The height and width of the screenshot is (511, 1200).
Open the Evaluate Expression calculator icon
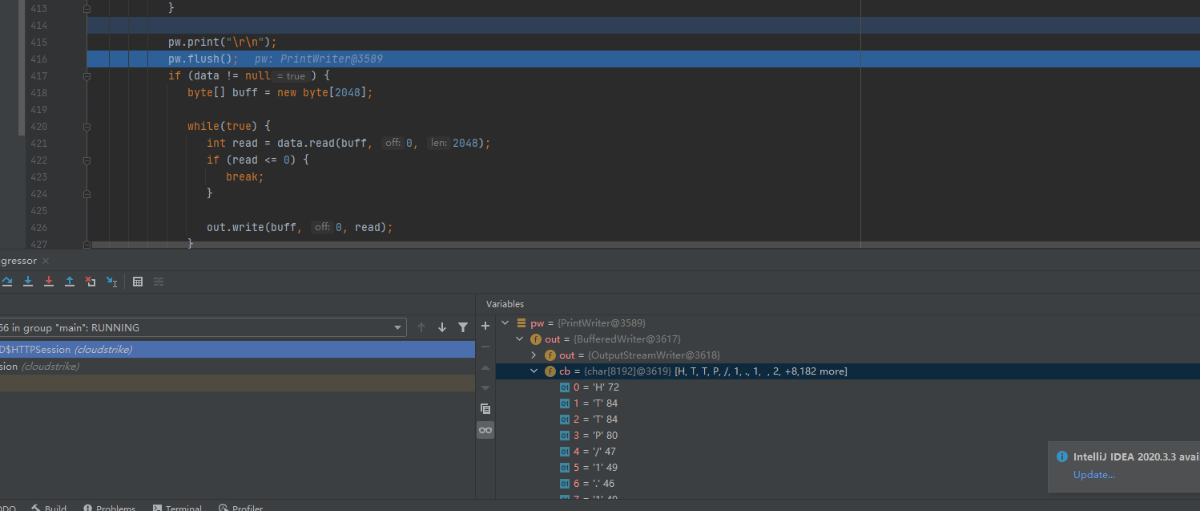click(138, 282)
